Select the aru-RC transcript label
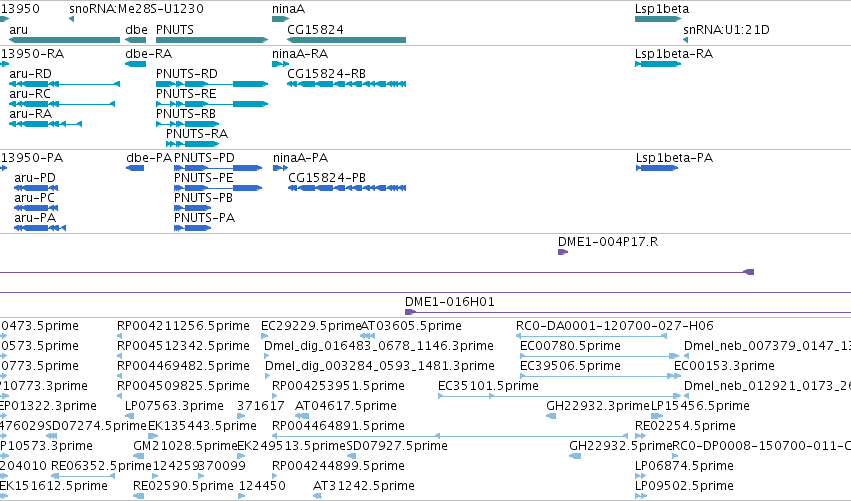851x501 pixels. pos(30,94)
